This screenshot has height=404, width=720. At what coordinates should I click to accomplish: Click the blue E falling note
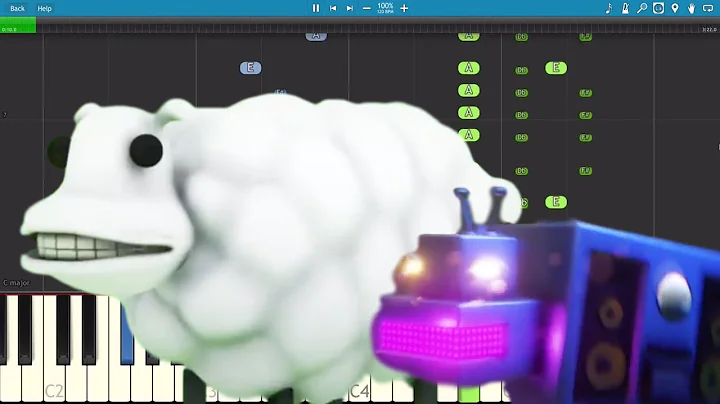tap(250, 68)
